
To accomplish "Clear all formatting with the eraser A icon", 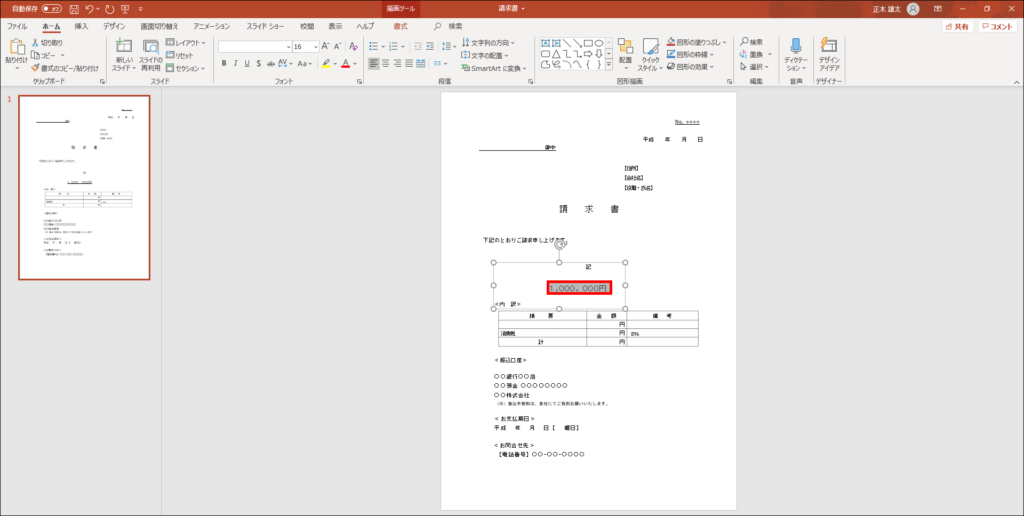I will coord(353,46).
